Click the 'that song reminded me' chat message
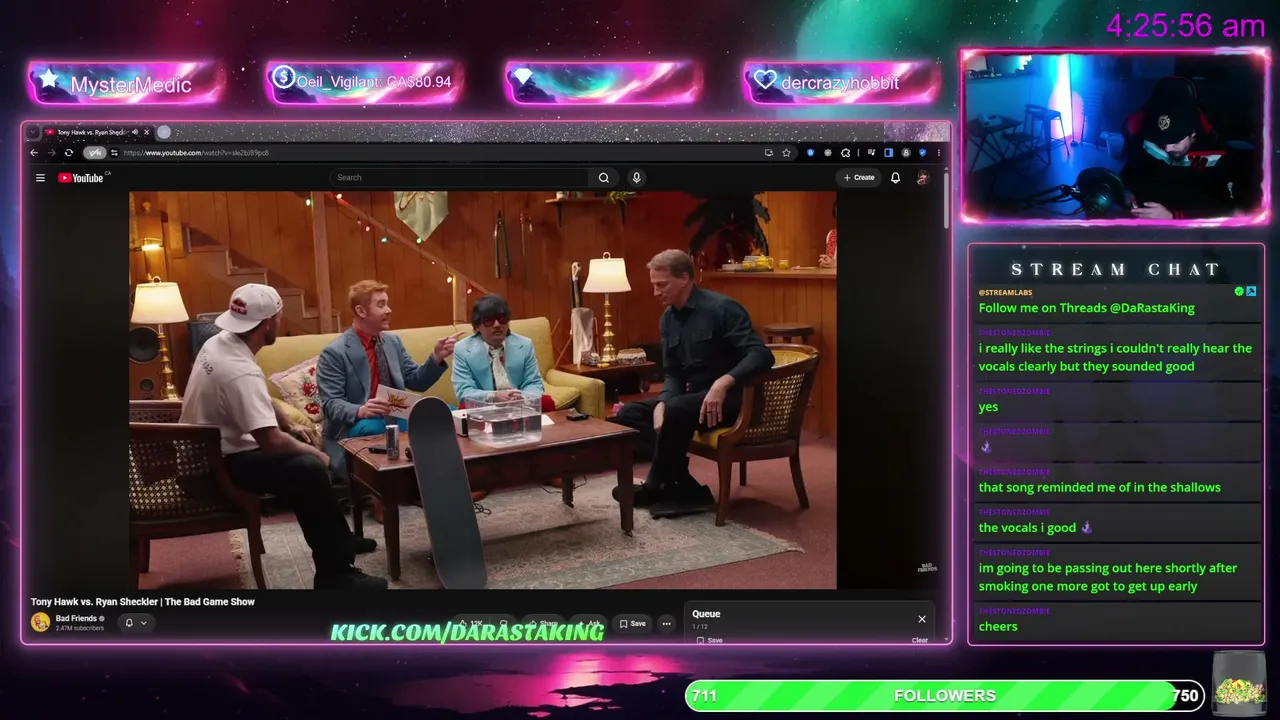 click(1100, 487)
